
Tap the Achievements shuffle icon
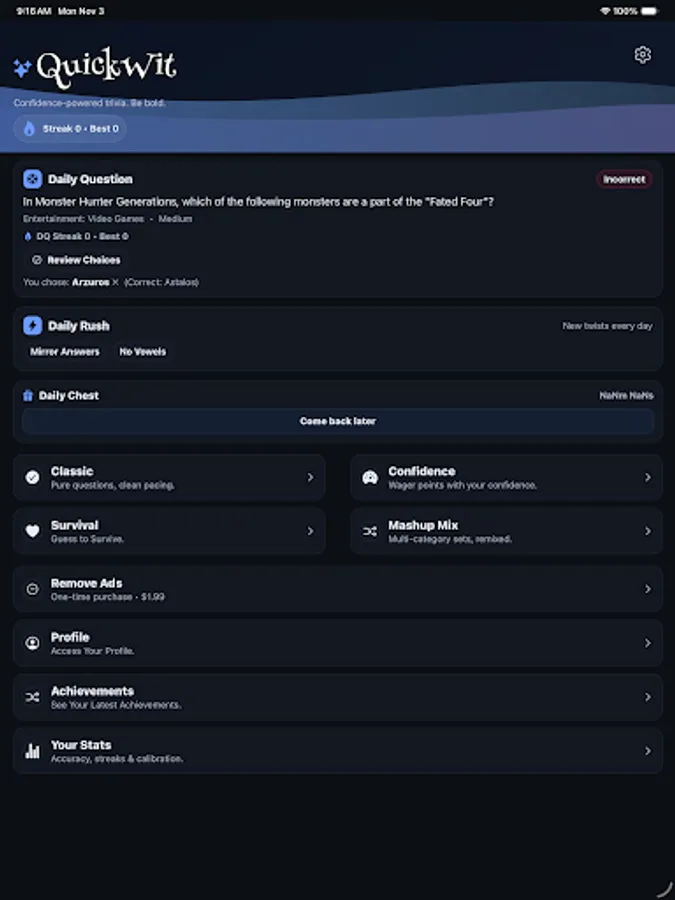point(33,697)
